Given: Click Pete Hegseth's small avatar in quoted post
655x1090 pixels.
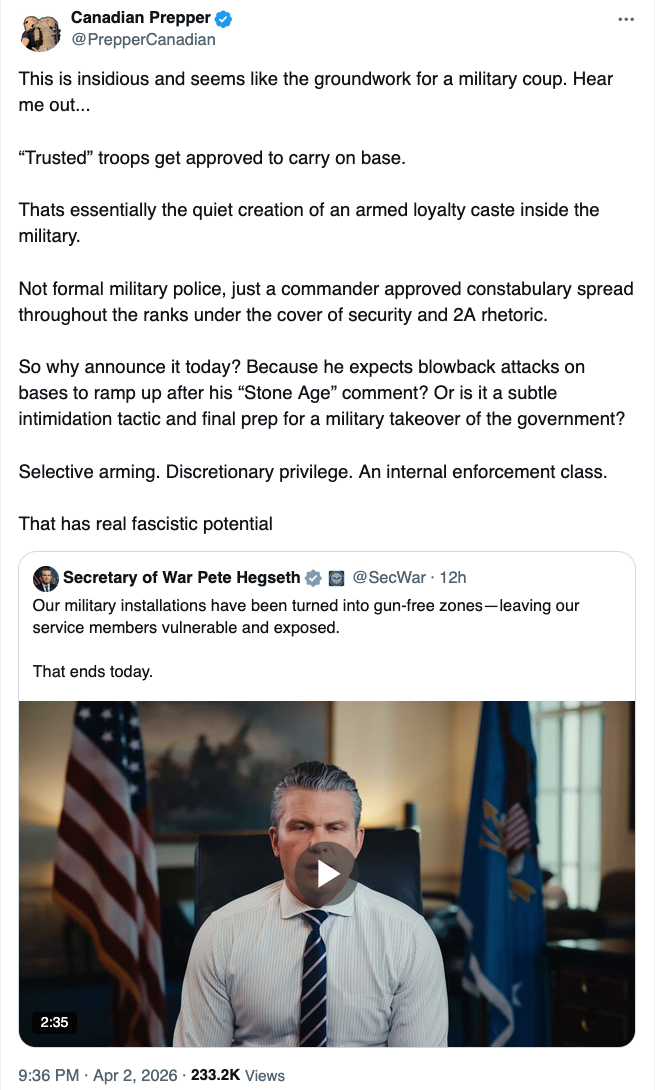Looking at the screenshot, I should pyautogui.click(x=46, y=578).
